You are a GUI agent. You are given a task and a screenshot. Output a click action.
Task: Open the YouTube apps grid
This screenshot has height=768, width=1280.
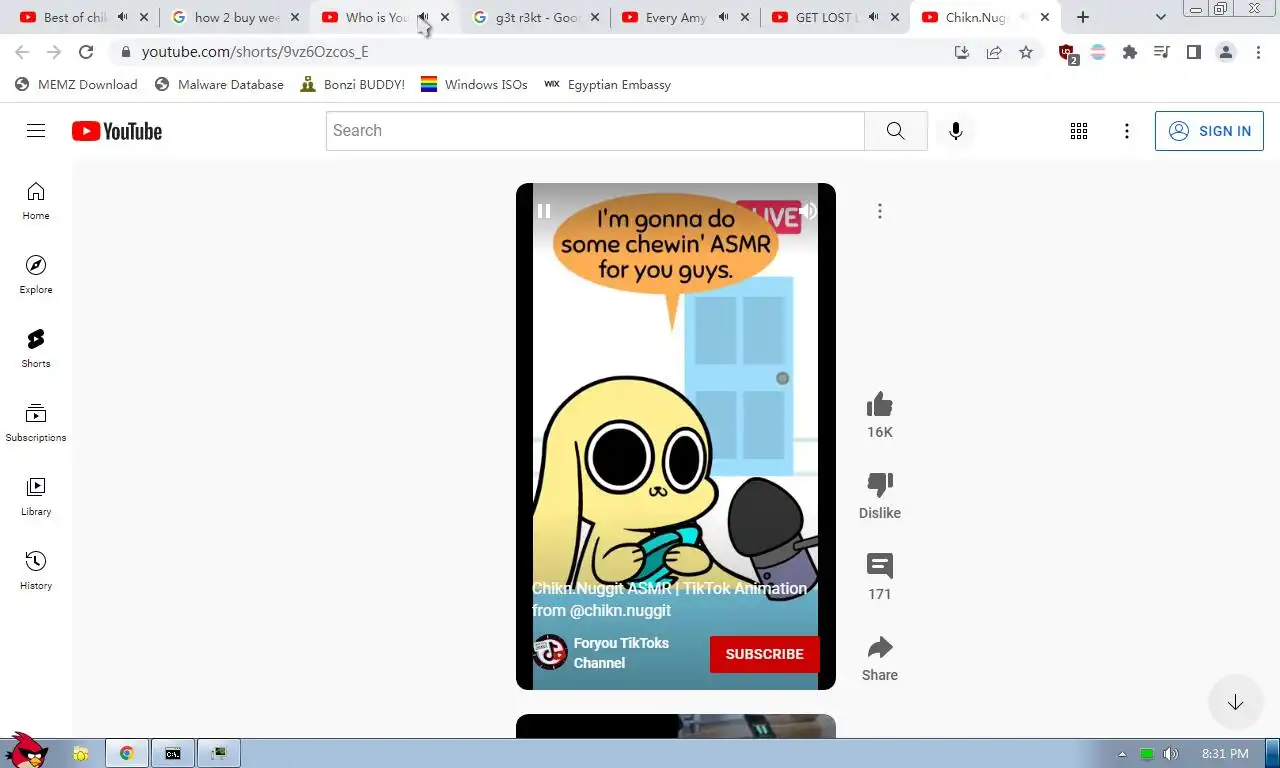click(x=1079, y=131)
